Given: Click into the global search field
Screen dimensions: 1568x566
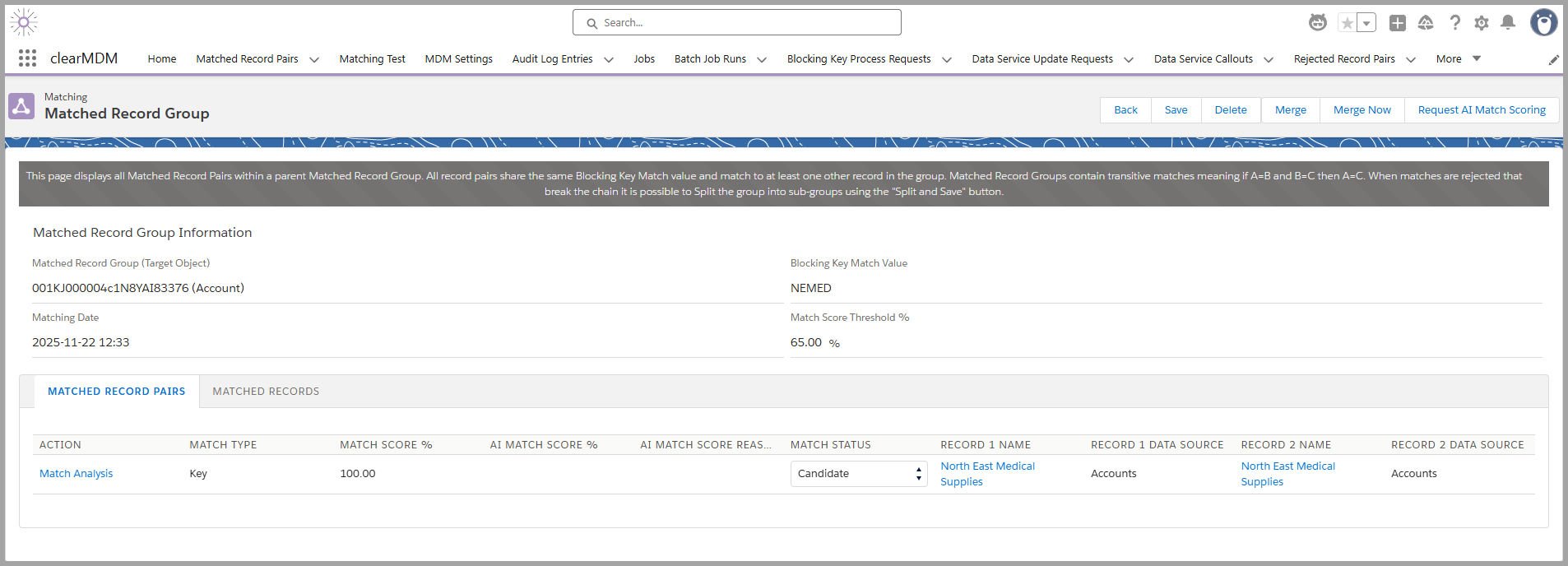Looking at the screenshot, I should [736, 23].
